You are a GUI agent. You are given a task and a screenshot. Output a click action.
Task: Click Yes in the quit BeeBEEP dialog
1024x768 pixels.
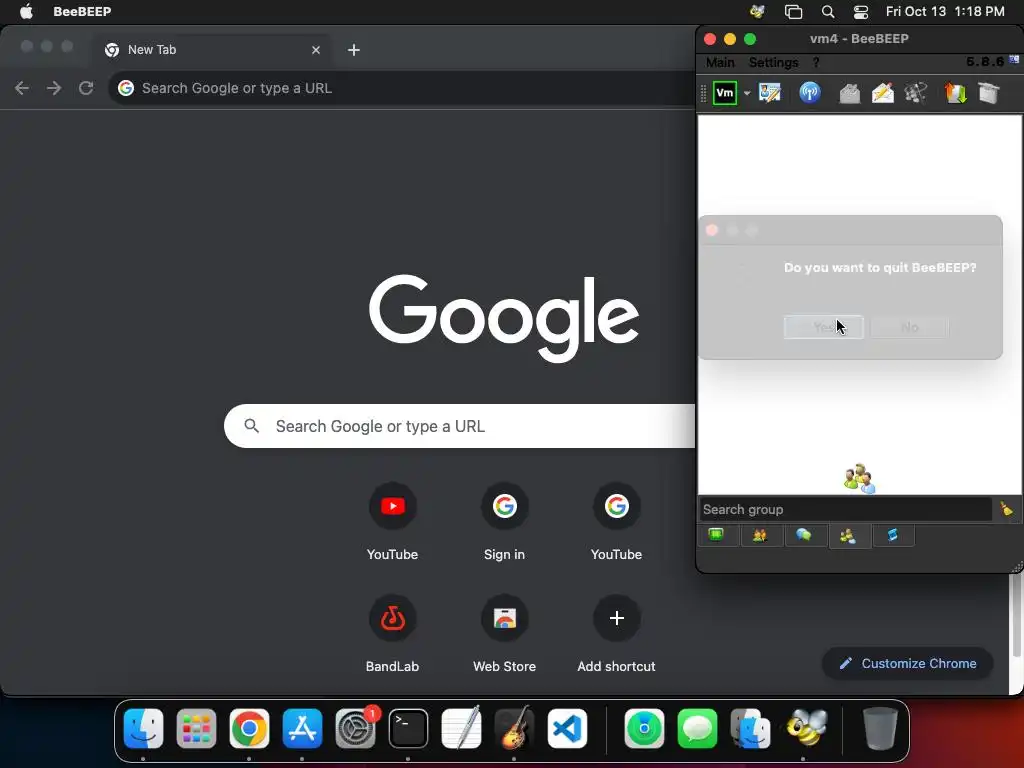(824, 327)
